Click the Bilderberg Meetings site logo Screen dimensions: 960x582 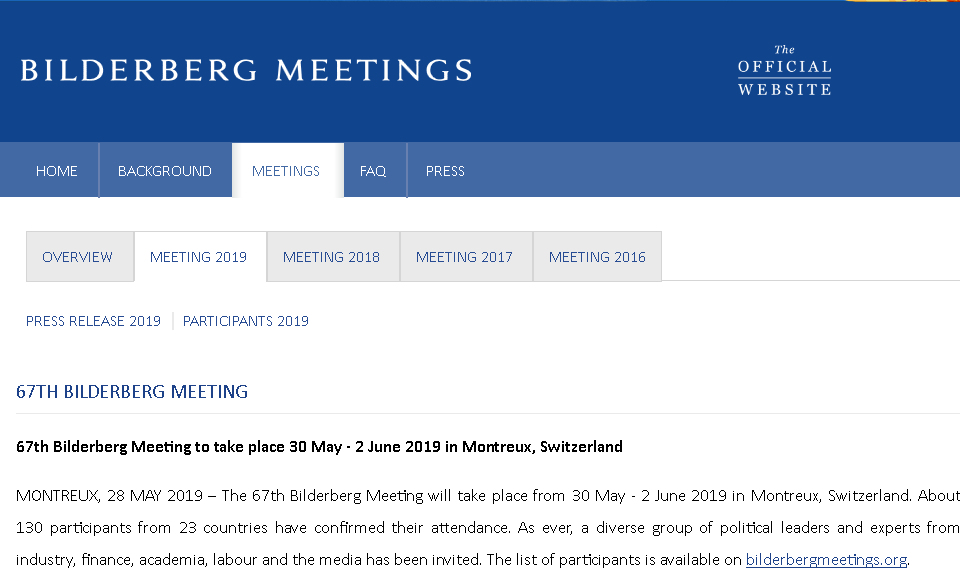(x=246, y=70)
